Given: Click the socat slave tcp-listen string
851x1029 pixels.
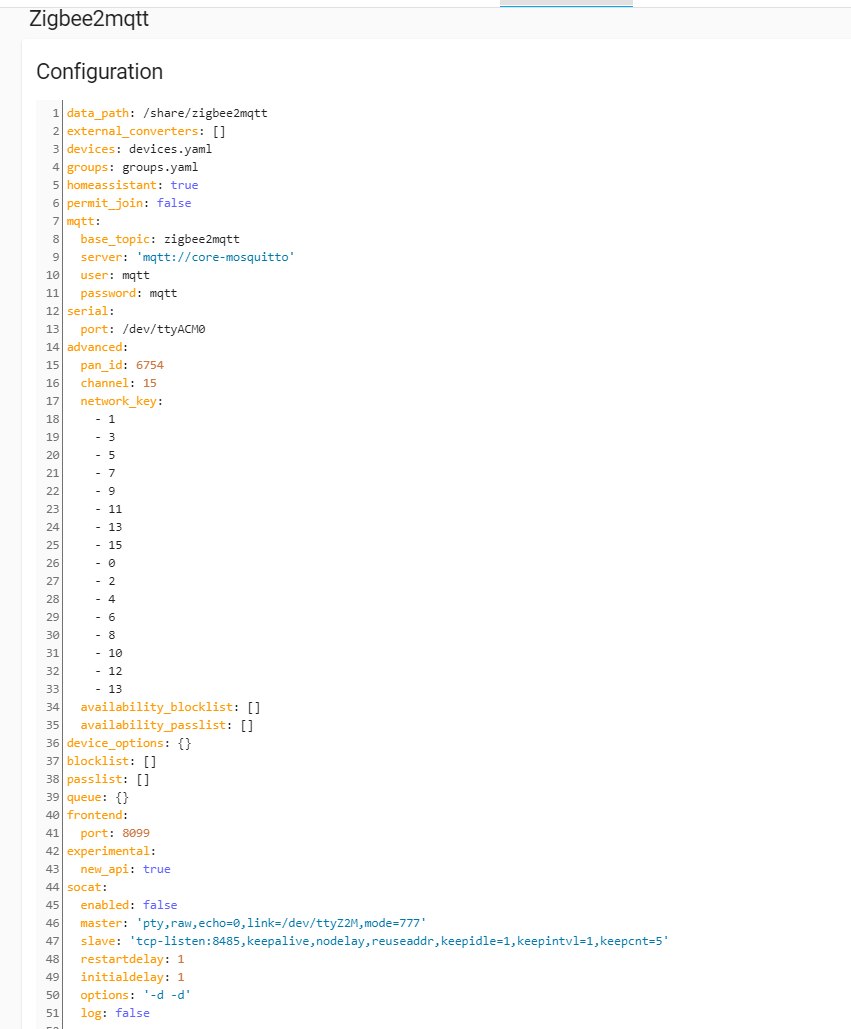Looking at the screenshot, I should pos(398,941).
